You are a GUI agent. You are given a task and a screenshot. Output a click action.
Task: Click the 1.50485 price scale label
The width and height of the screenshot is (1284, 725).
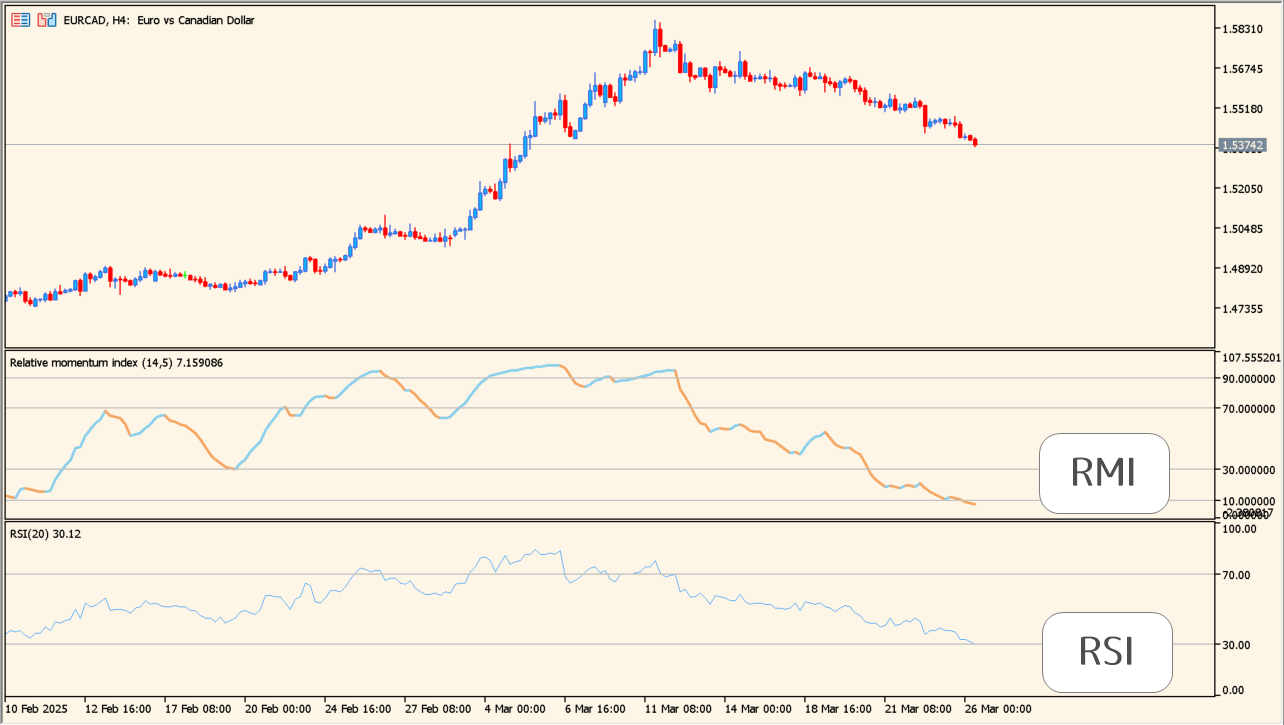click(1242, 229)
